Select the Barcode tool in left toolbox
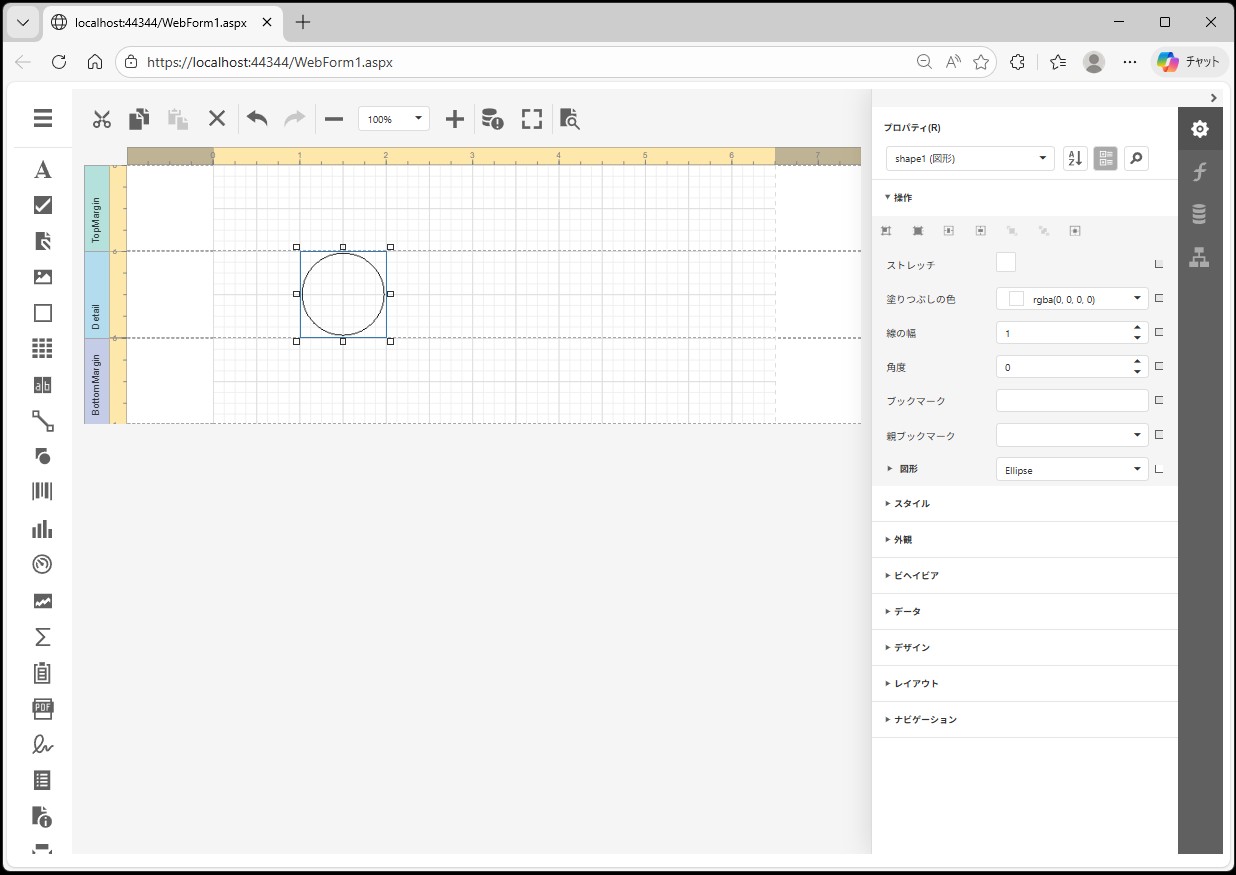1236x875 pixels. 42,491
